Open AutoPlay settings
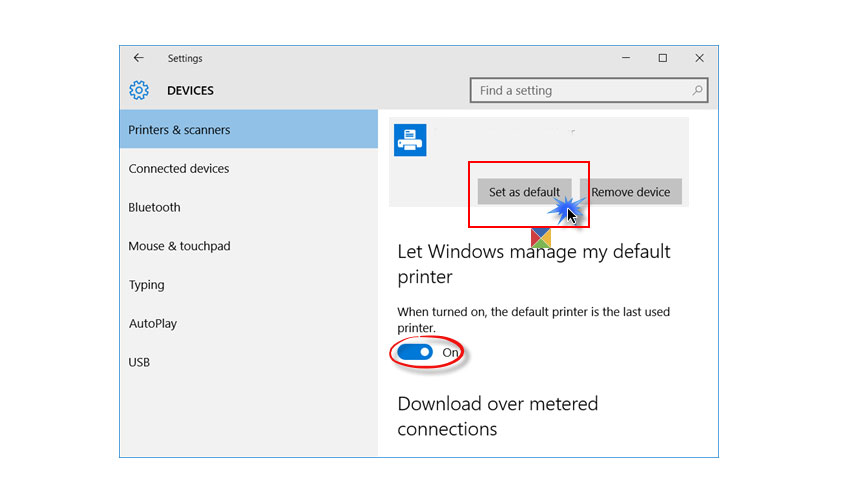The height and width of the screenshot is (500, 860). [x=249, y=323]
